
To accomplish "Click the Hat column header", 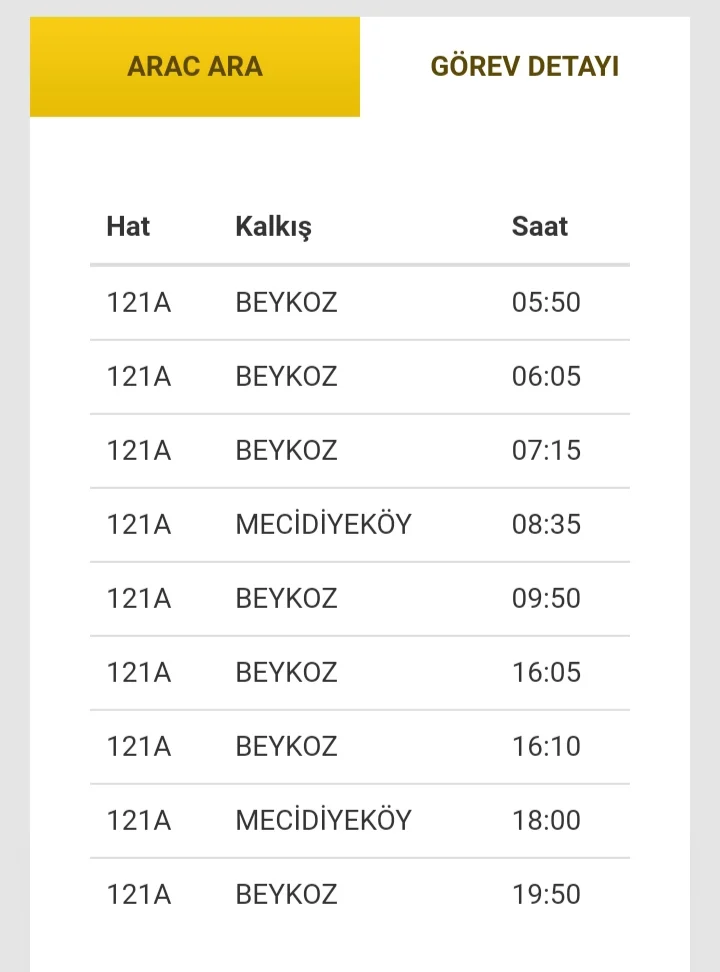I will tap(128, 226).
